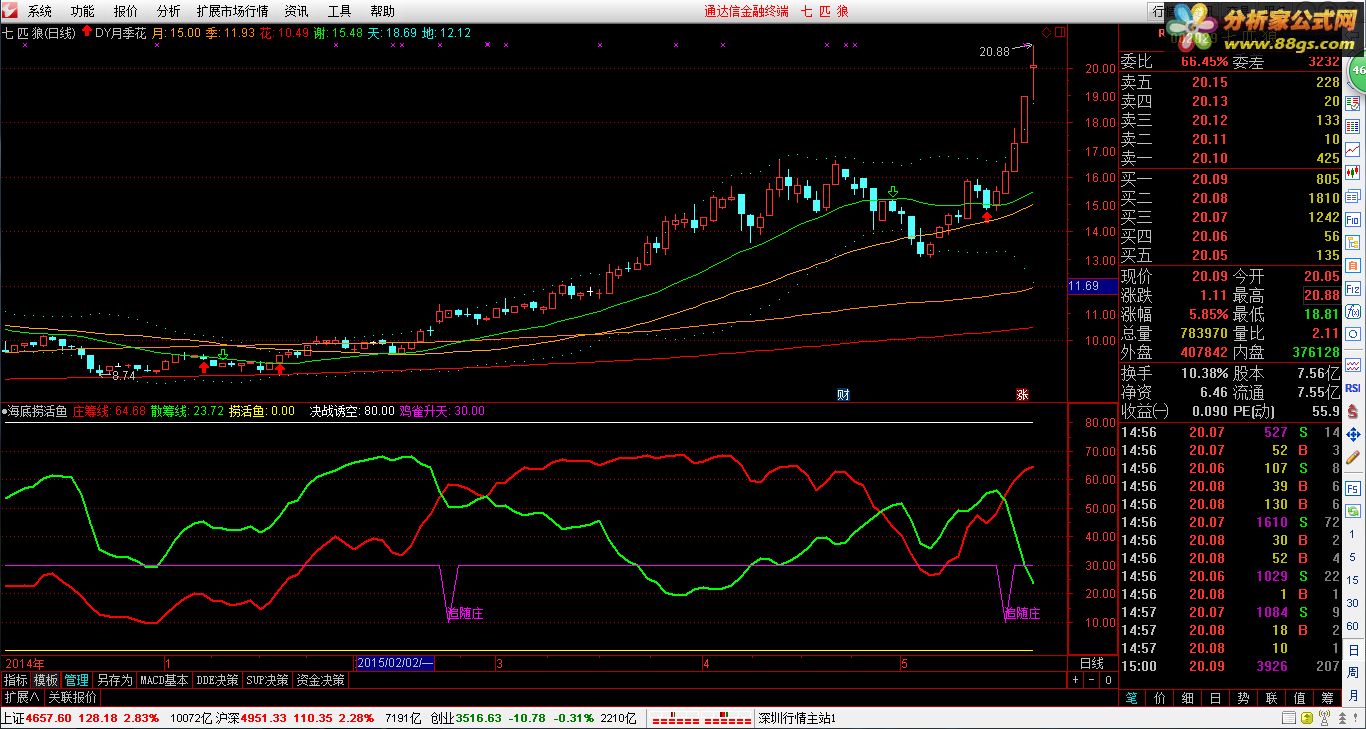1366x729 pixels.
Task: Click the wave oscillator icon above RSI
Action: 1353,365
